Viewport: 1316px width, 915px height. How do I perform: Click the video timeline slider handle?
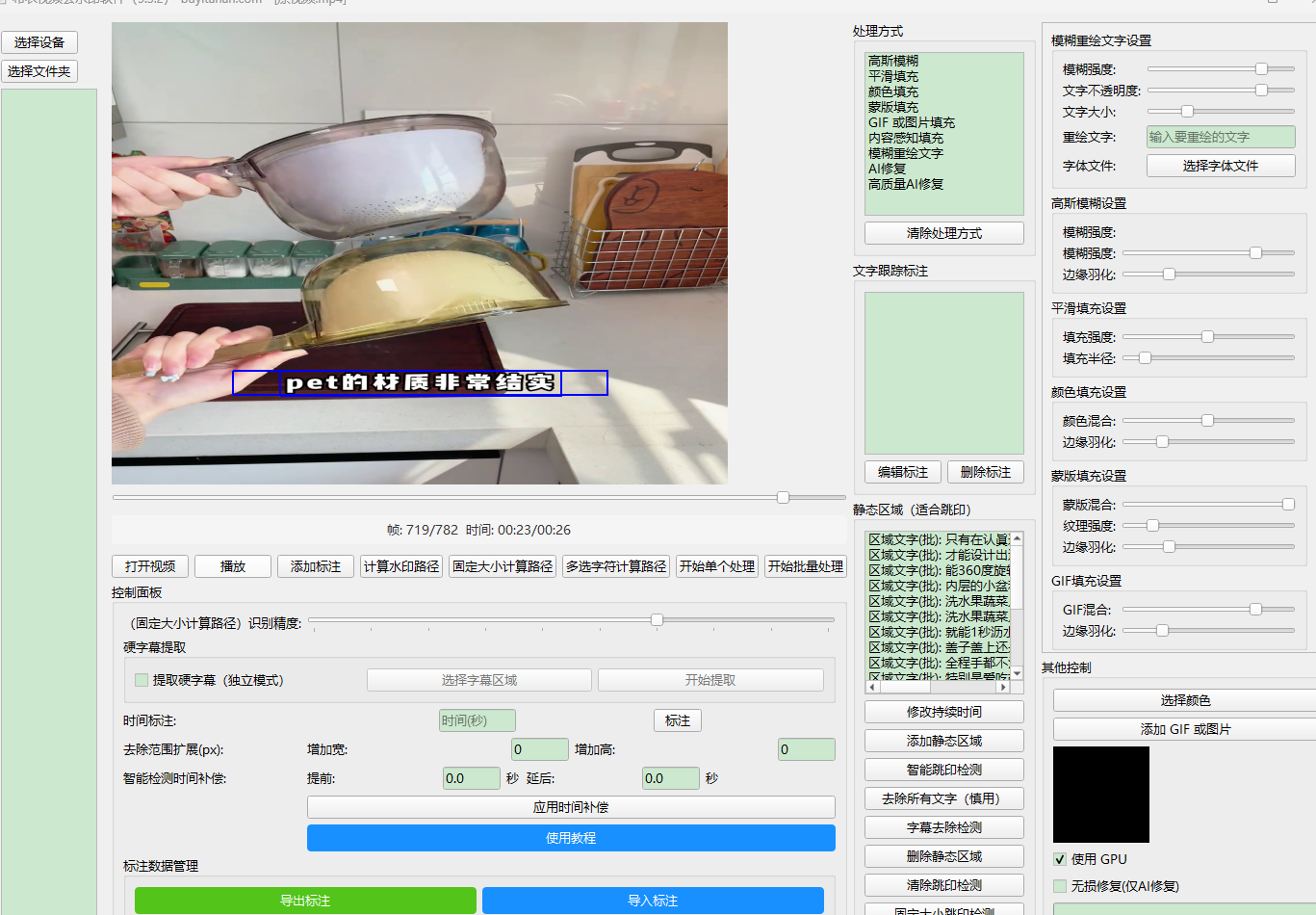783,497
